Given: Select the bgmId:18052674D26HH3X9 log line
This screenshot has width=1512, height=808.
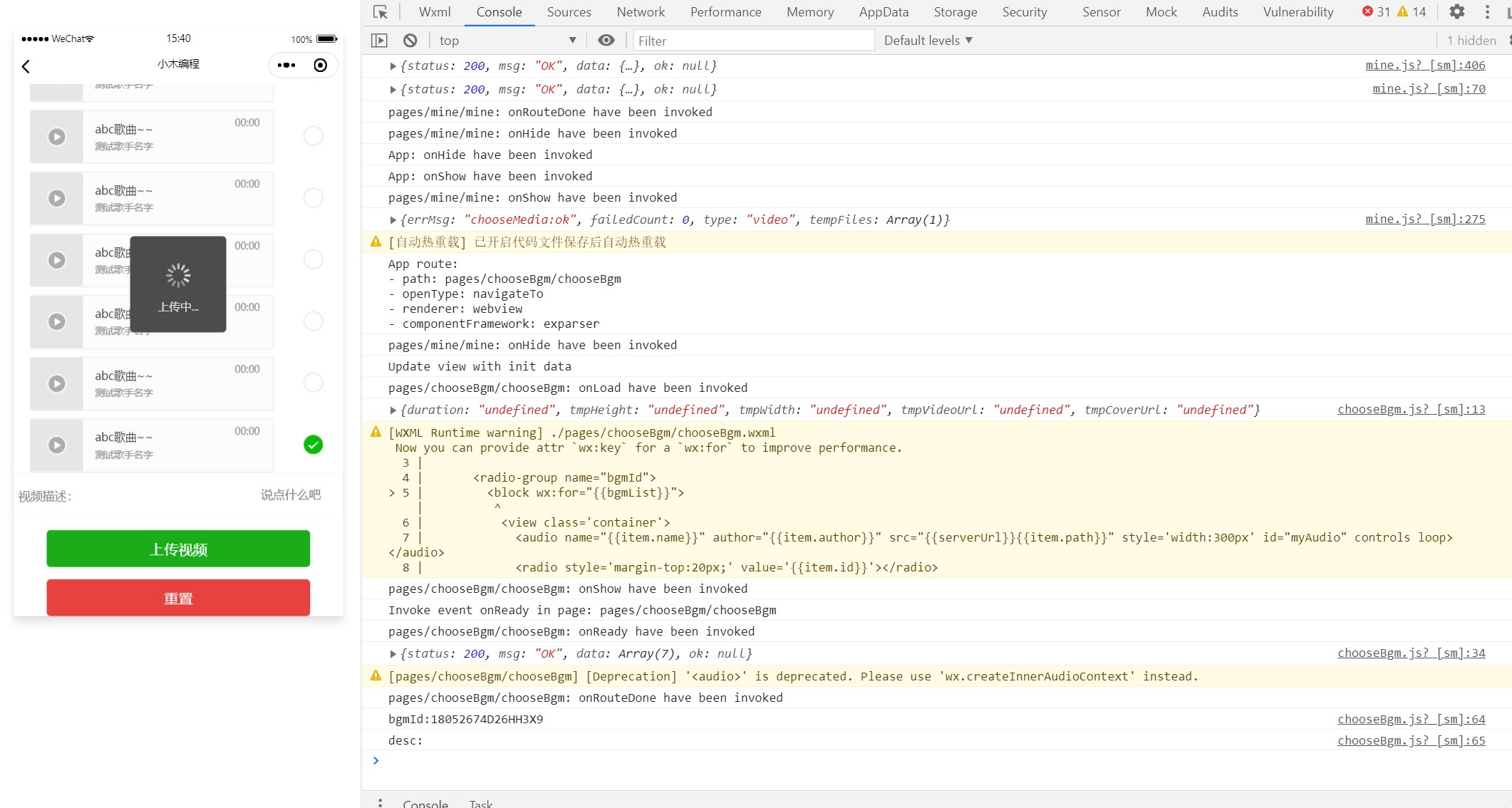Looking at the screenshot, I should pos(466,720).
